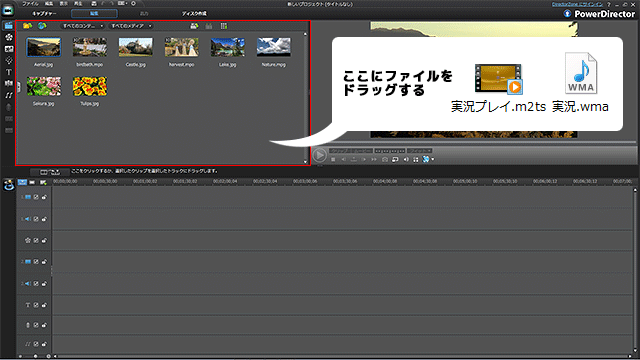The image size is (640, 360).
Task: Open the Particle Room icon
Action: click(x=9, y=60)
